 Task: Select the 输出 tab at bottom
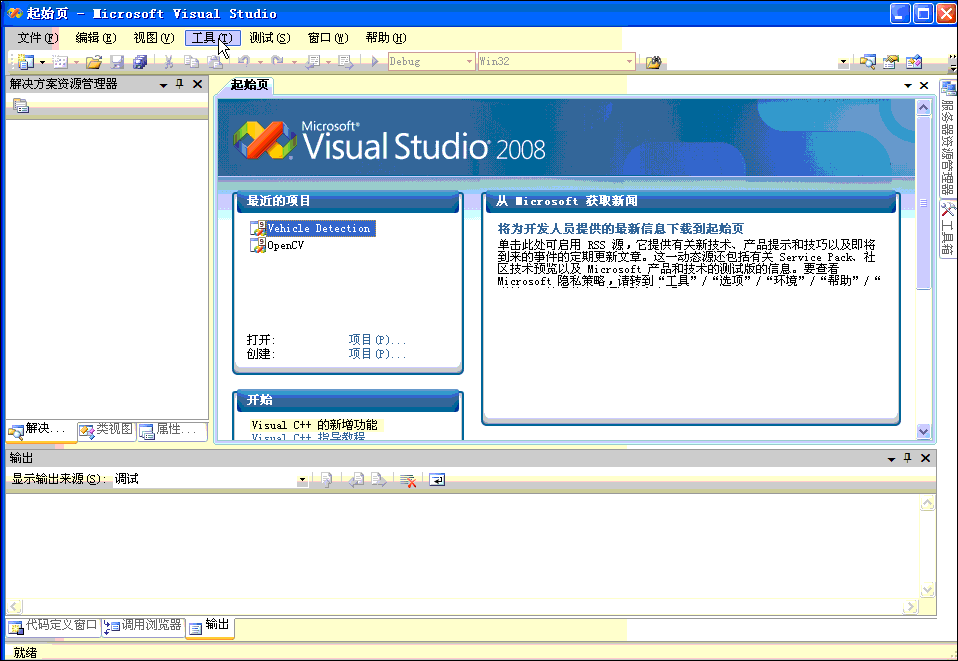point(210,626)
